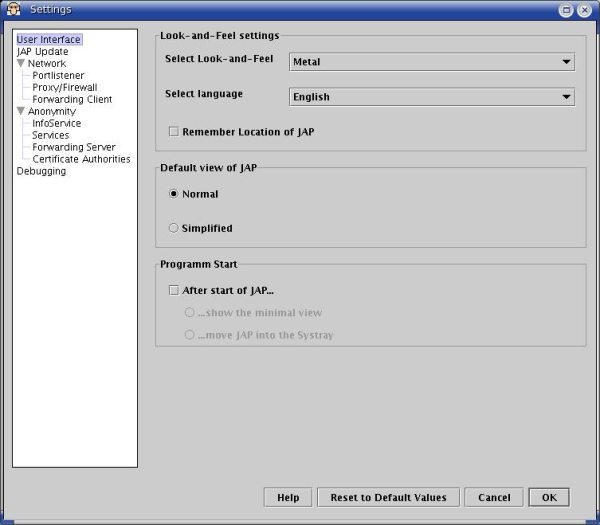Viewport: 600px width, 525px height.
Task: Select Forwarding Client in tree
Action: (x=72, y=100)
